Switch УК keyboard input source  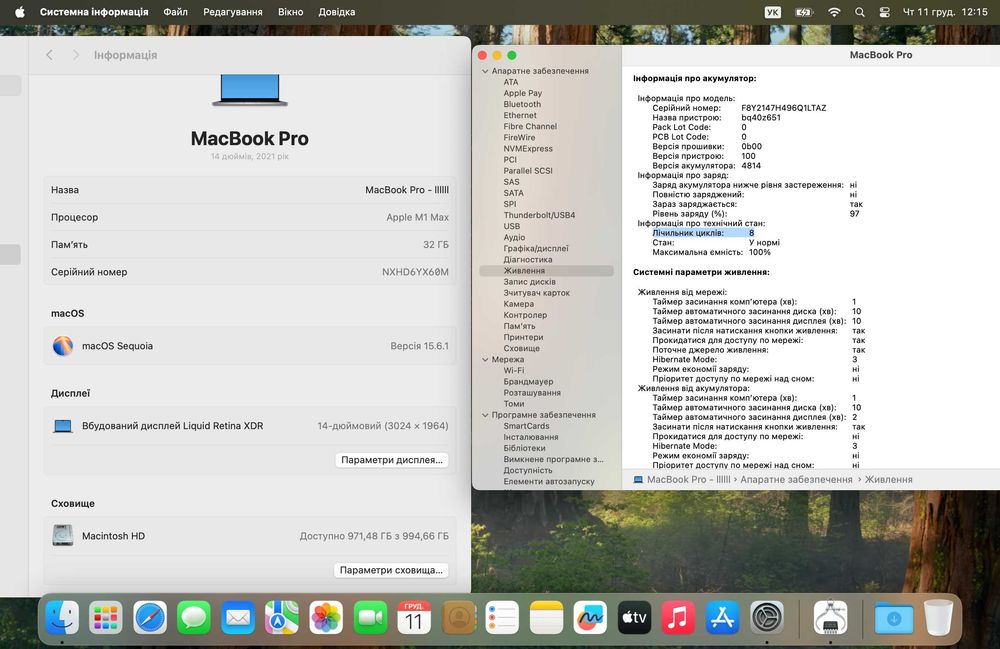pos(772,12)
